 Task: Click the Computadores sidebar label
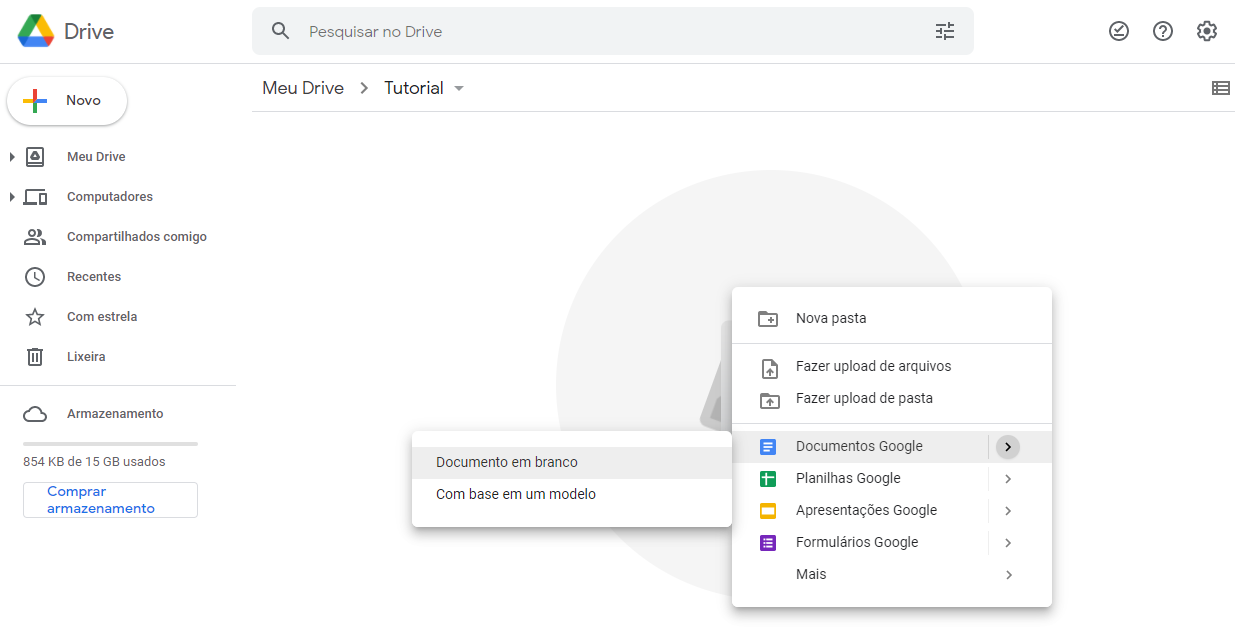point(110,197)
